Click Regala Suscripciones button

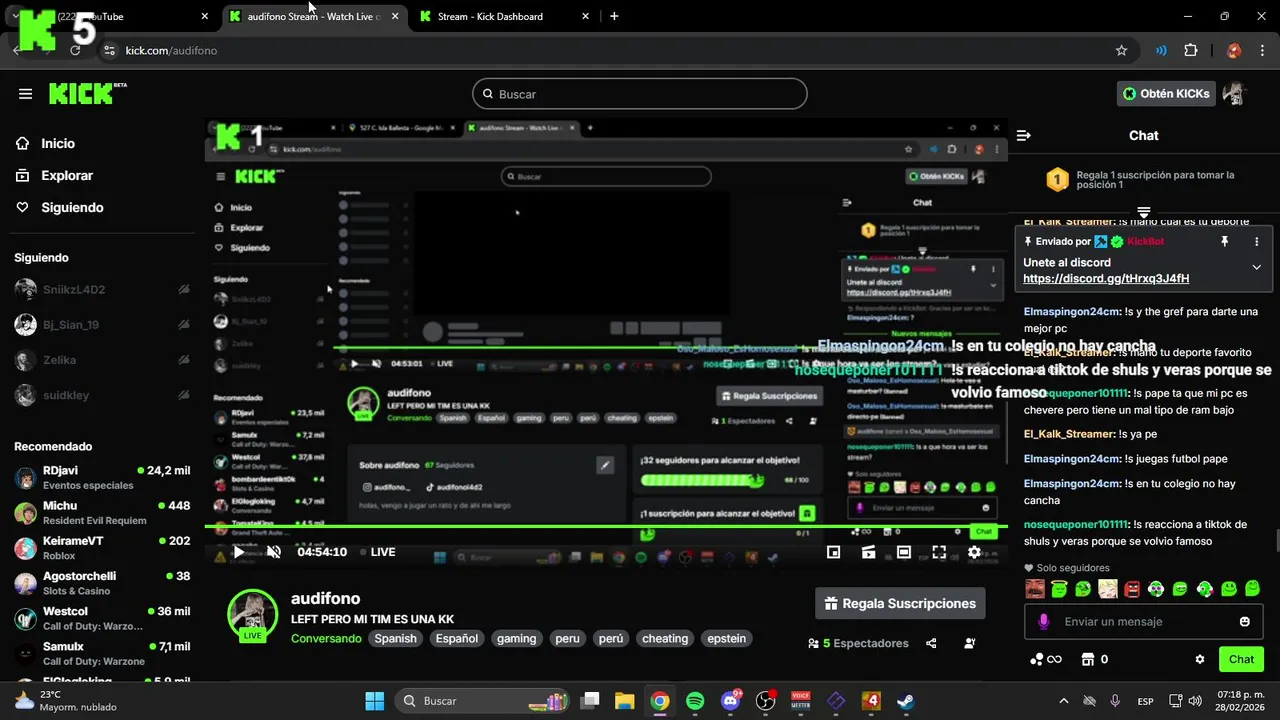coord(900,604)
